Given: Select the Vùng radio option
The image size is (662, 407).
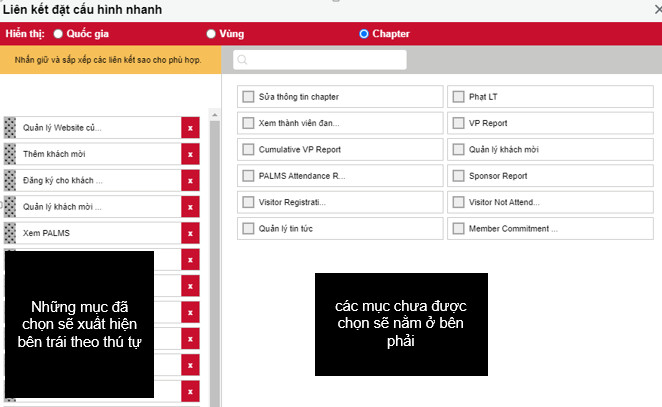Looking at the screenshot, I should pos(211,33).
